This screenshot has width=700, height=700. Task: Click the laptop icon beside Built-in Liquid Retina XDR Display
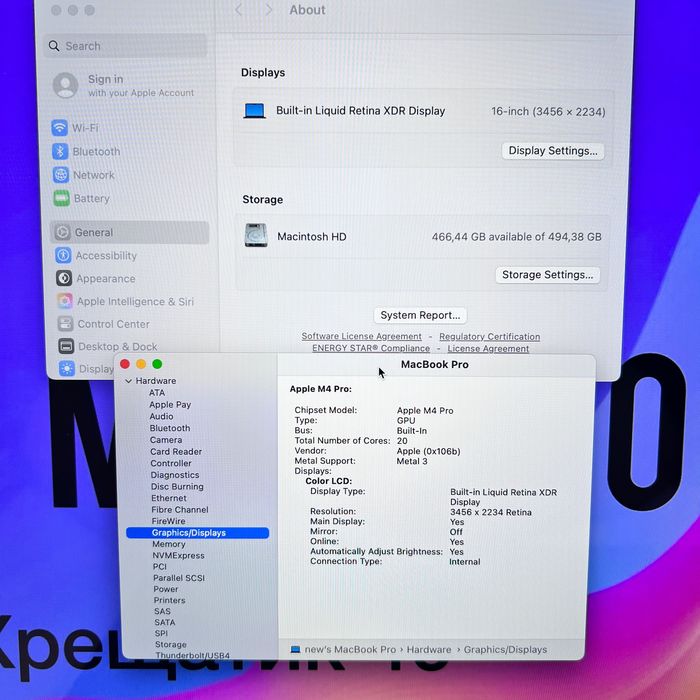click(x=254, y=111)
